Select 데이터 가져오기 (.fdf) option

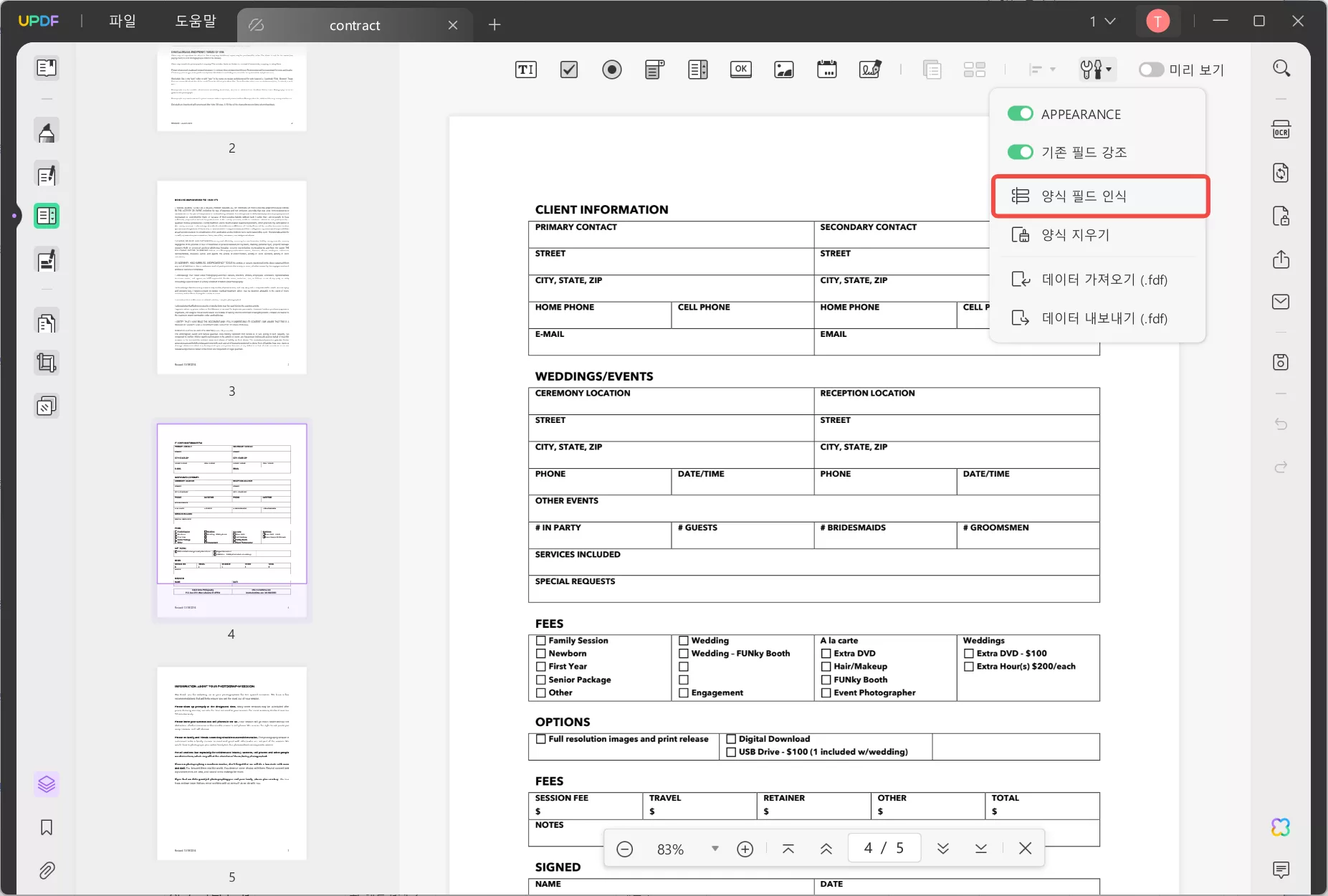(1097, 280)
